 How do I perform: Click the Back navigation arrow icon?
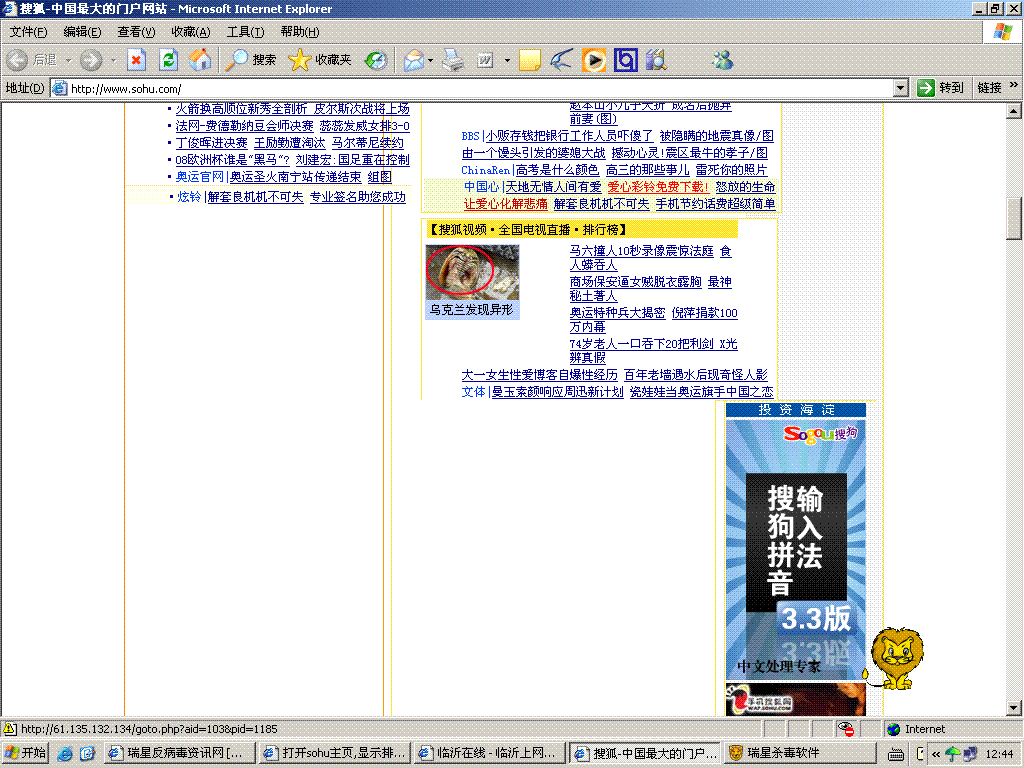point(17,60)
